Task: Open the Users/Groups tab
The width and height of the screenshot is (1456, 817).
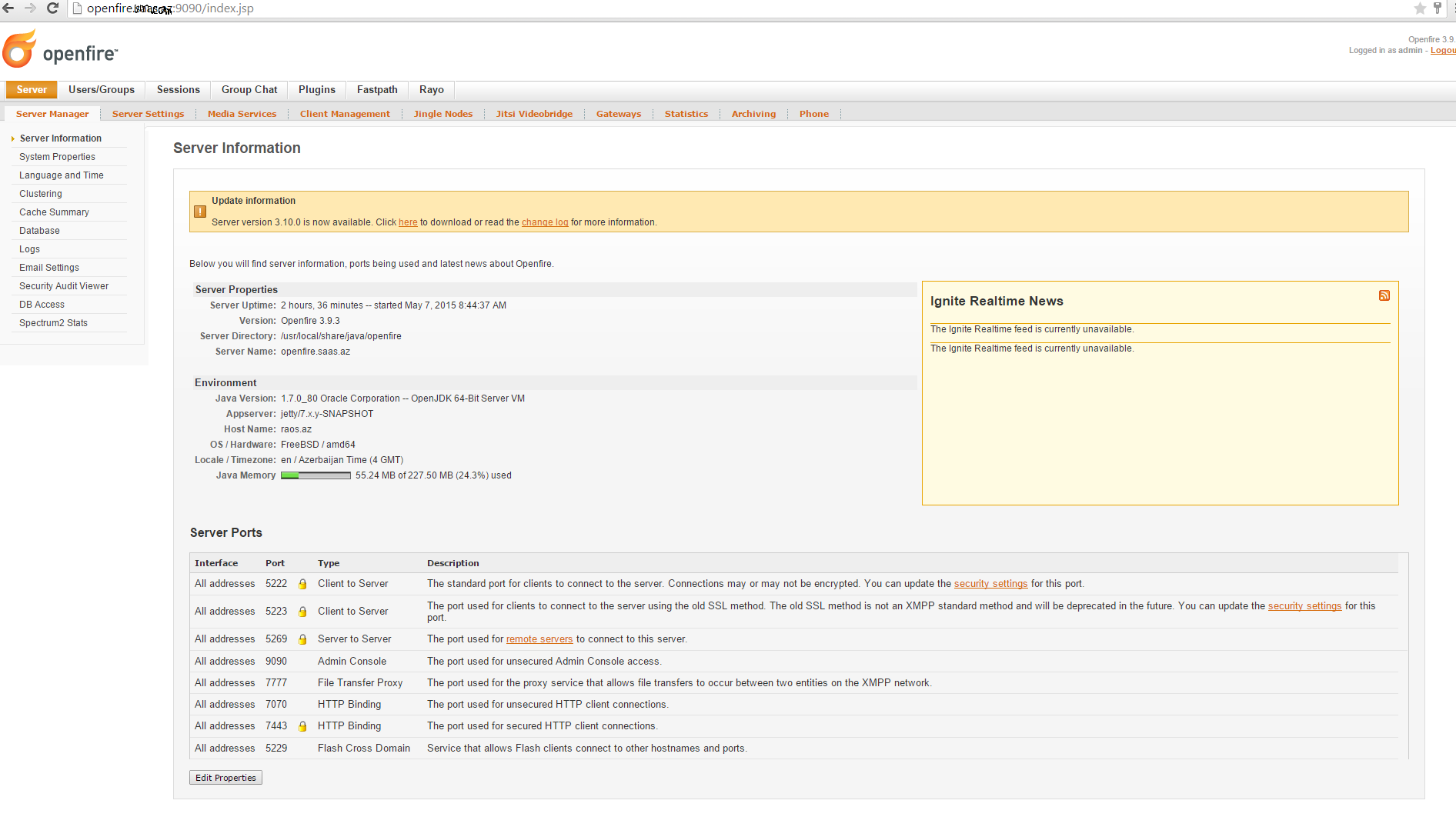Action: pos(102,90)
